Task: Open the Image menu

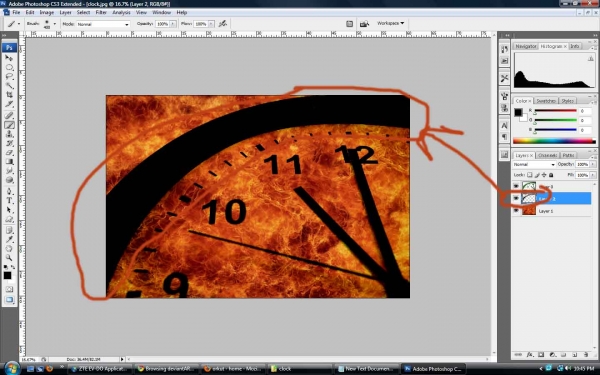Action: [47, 13]
